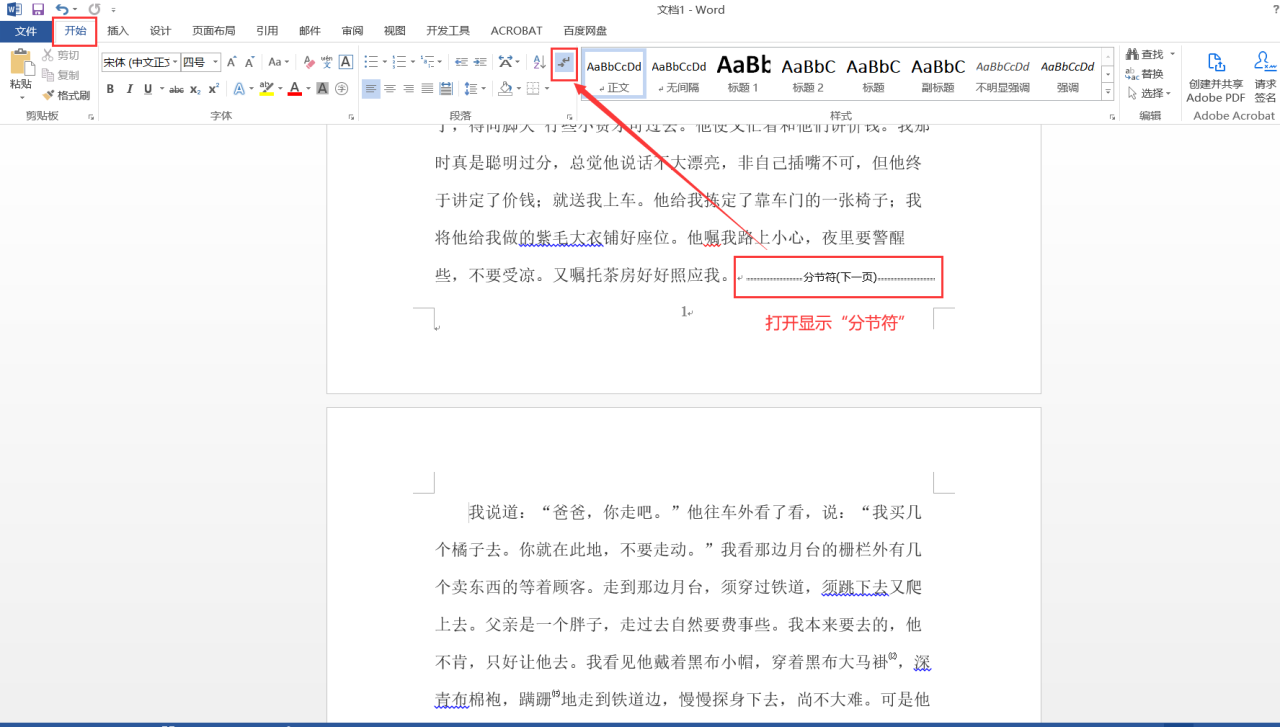Open the phonetic guide (拼音) tool
The height and width of the screenshot is (727, 1280).
point(328,62)
